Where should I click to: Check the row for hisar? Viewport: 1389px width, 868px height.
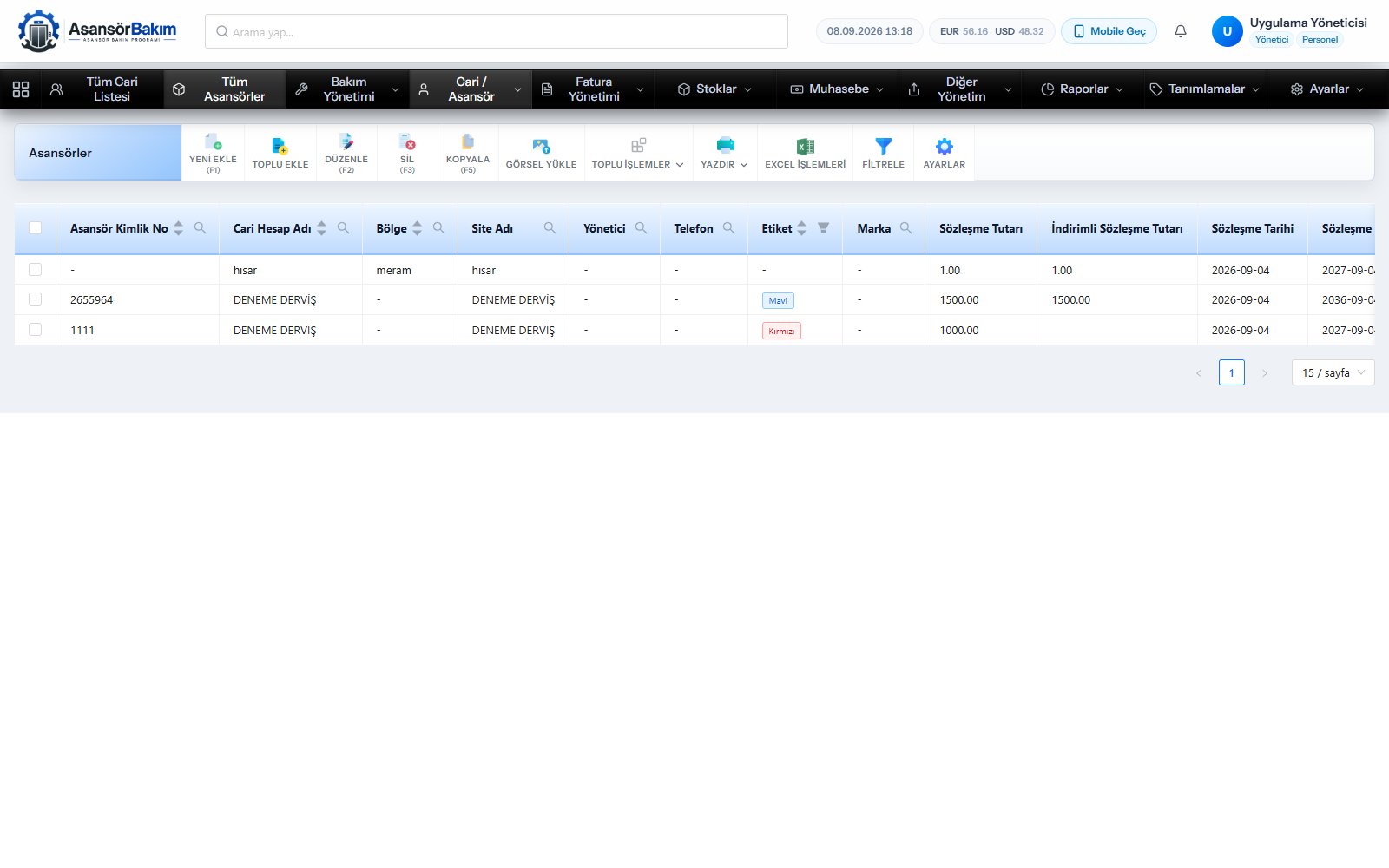coord(35,270)
